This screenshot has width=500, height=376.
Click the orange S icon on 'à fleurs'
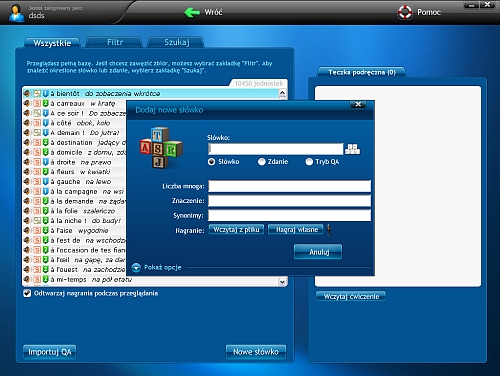coord(37,172)
